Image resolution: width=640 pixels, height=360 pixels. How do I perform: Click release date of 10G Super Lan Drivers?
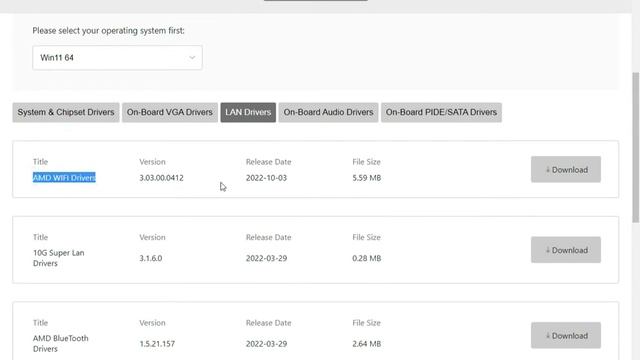point(266,258)
